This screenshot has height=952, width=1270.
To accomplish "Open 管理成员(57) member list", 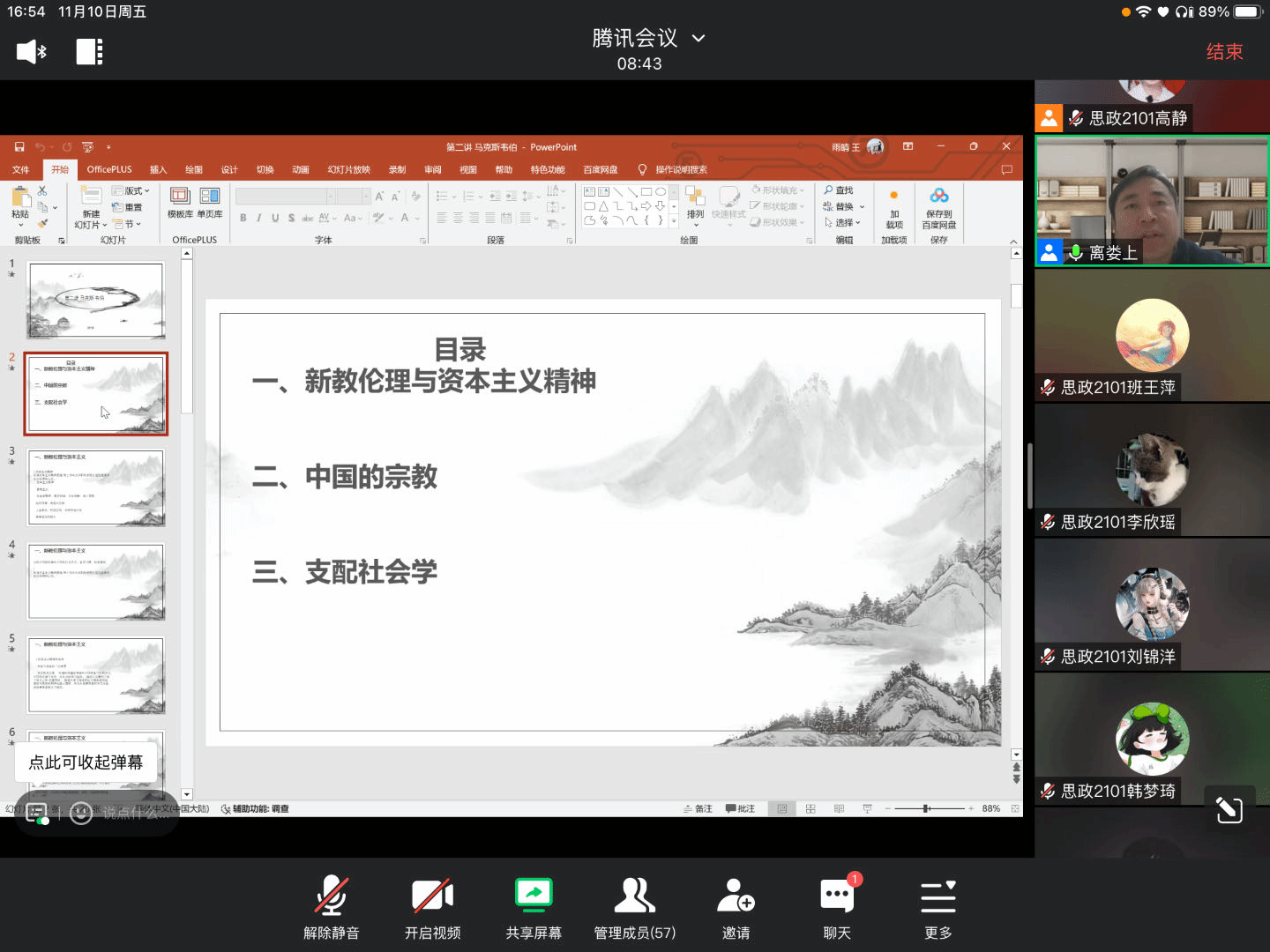I will (x=635, y=908).
